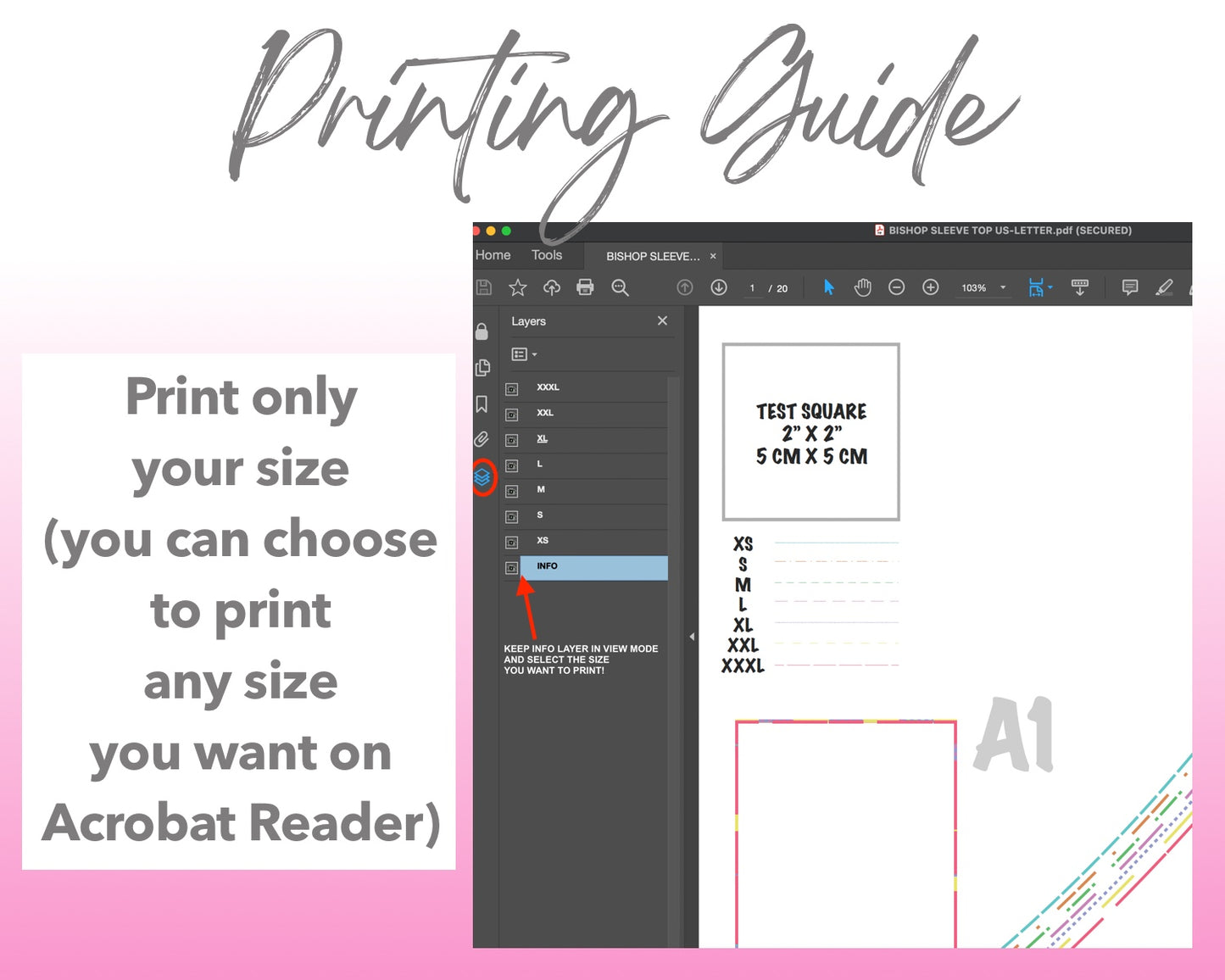Open Layers panel options menu
The width and height of the screenshot is (1225, 980).
click(x=524, y=354)
